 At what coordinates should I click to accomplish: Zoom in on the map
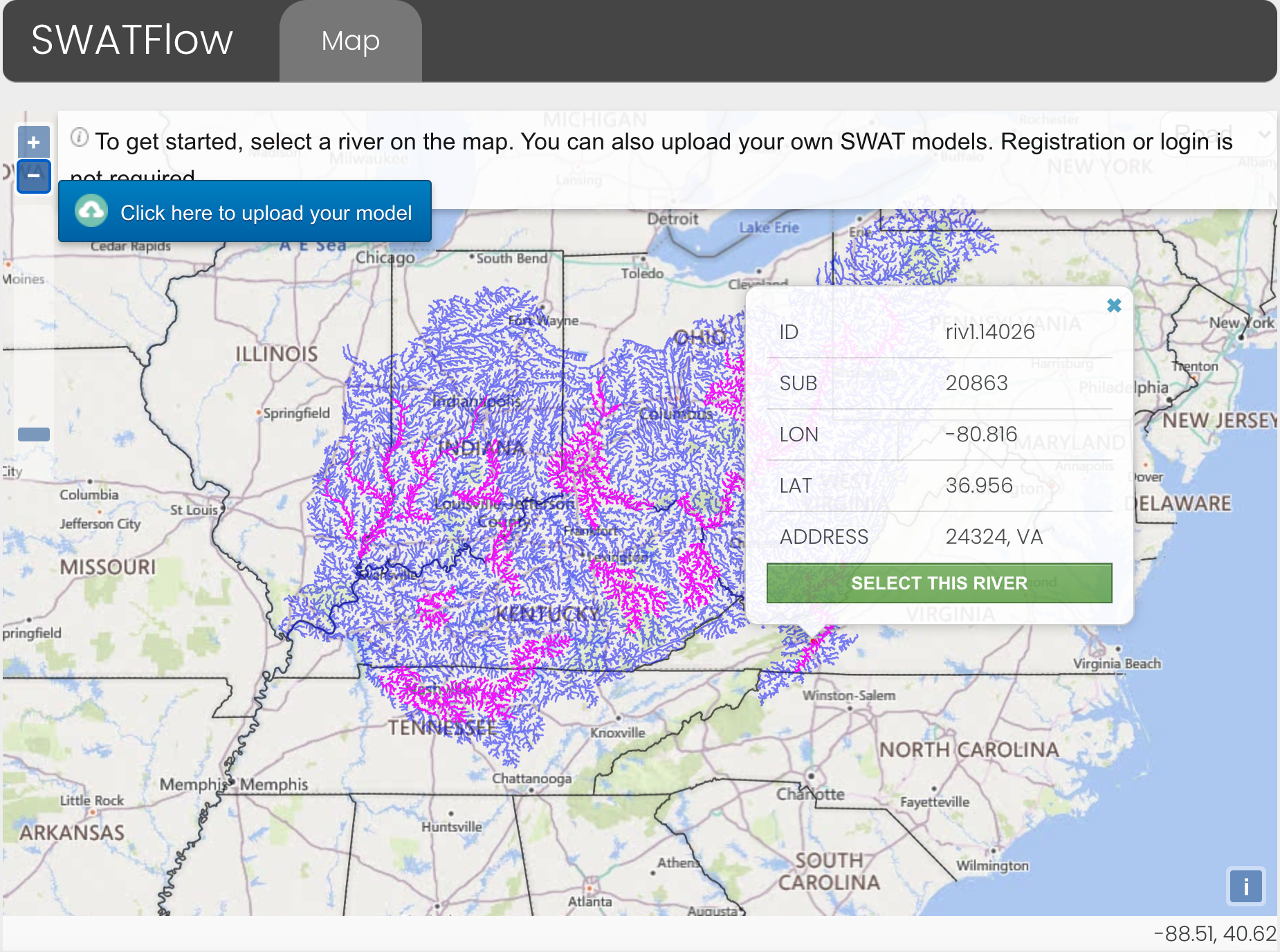click(33, 143)
